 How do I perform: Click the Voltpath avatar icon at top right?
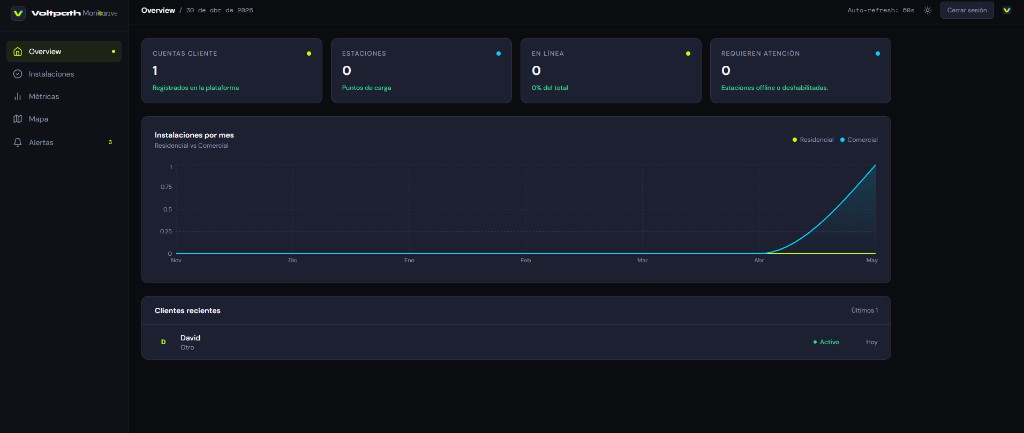point(1006,10)
